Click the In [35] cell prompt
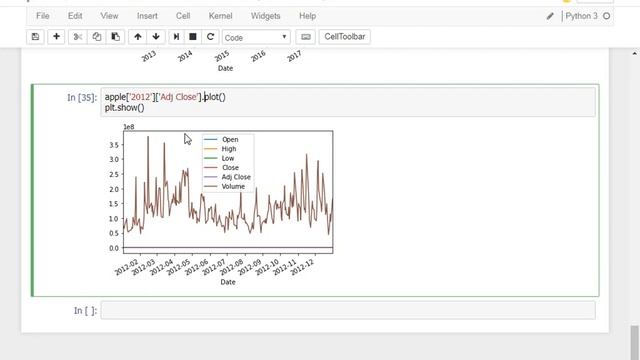The width and height of the screenshot is (640, 360). coord(82,98)
